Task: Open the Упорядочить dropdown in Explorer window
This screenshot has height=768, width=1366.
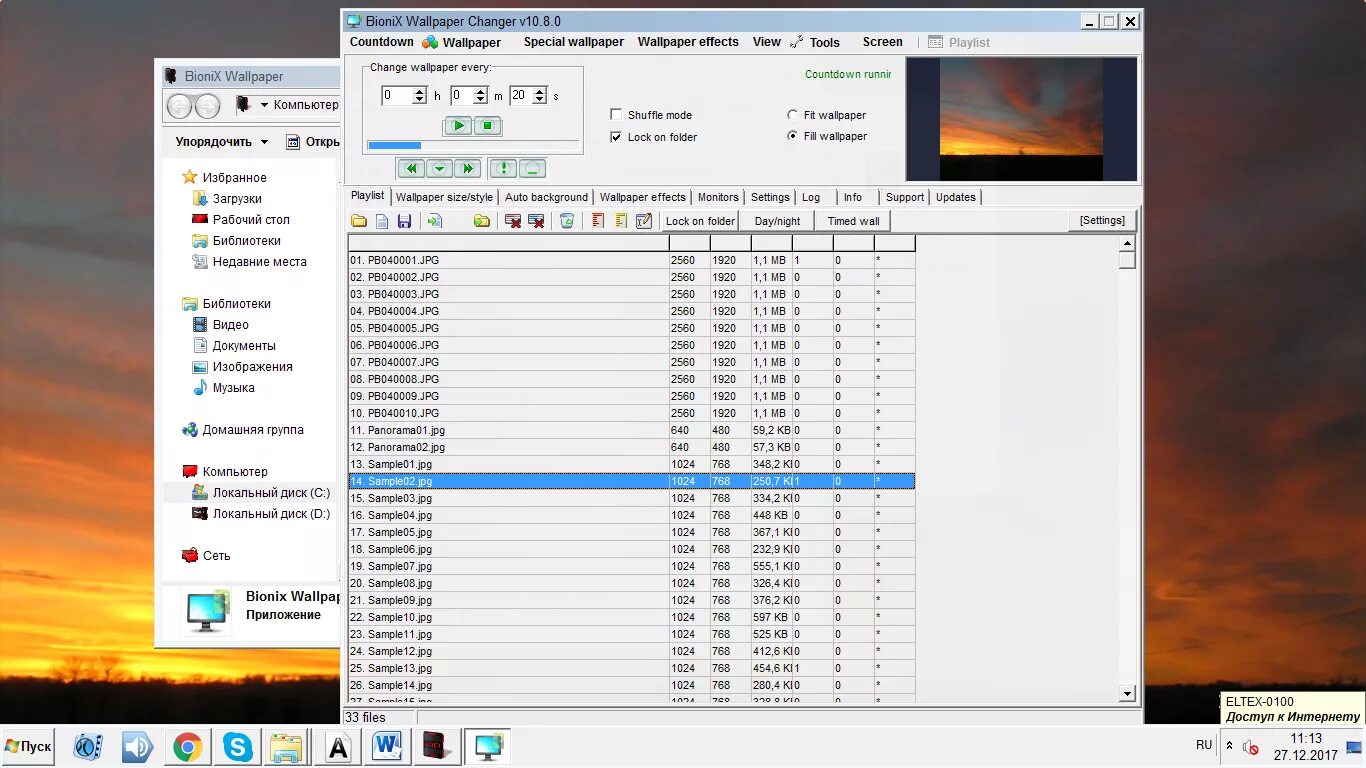Action: (x=222, y=142)
